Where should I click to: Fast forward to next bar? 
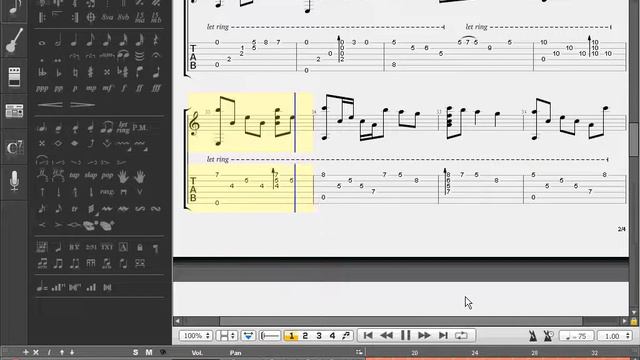(x=424, y=336)
